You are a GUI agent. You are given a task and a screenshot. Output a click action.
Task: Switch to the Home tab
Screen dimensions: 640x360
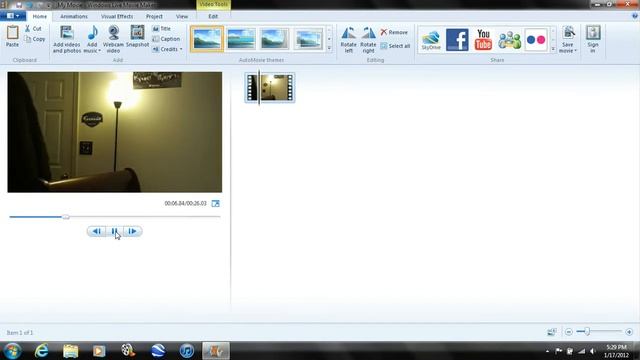(x=40, y=16)
